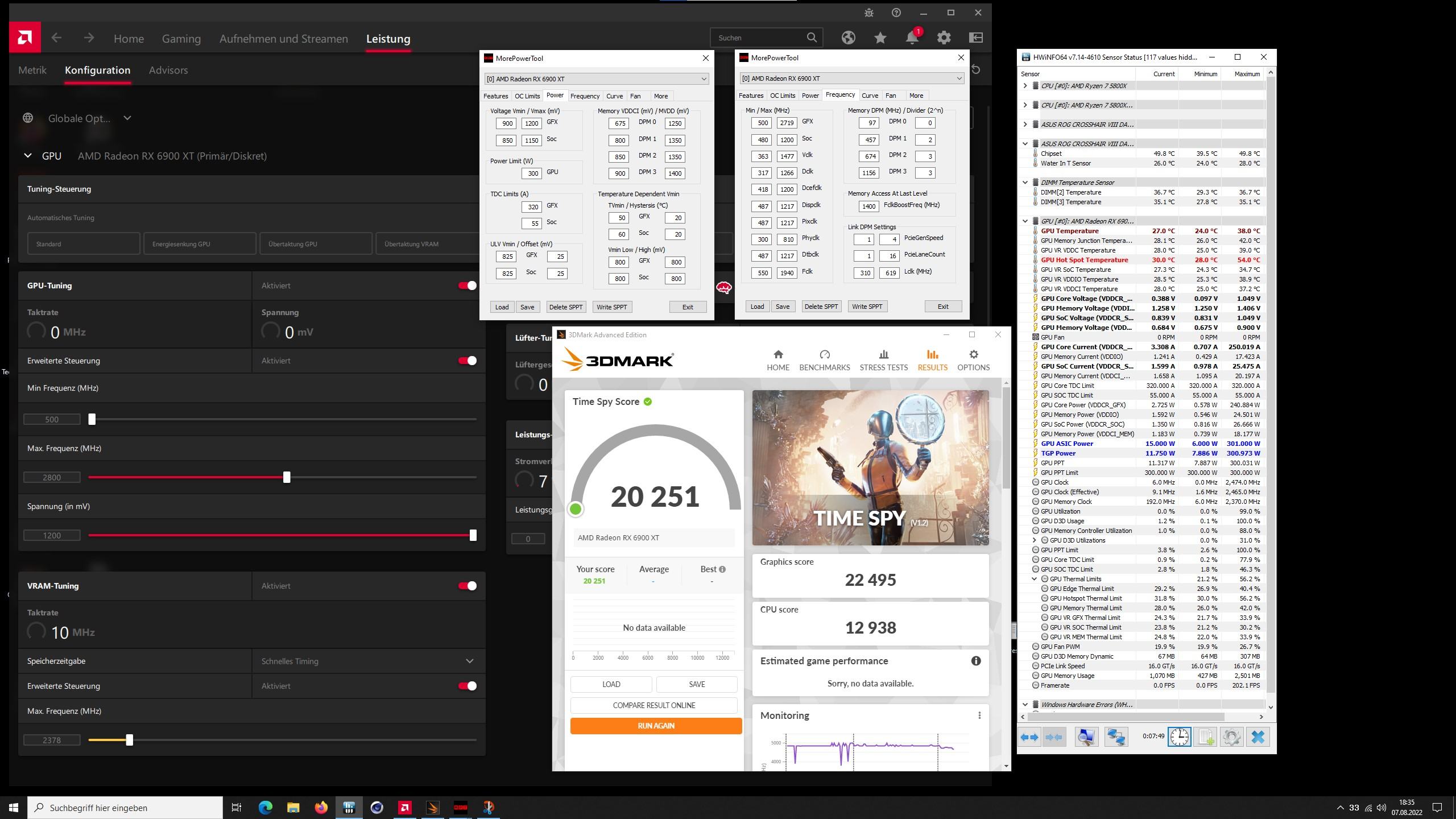Viewport: 1456px width, 819px height.
Task: Collapse GPU Thermal Limits row
Action: click(x=1035, y=579)
